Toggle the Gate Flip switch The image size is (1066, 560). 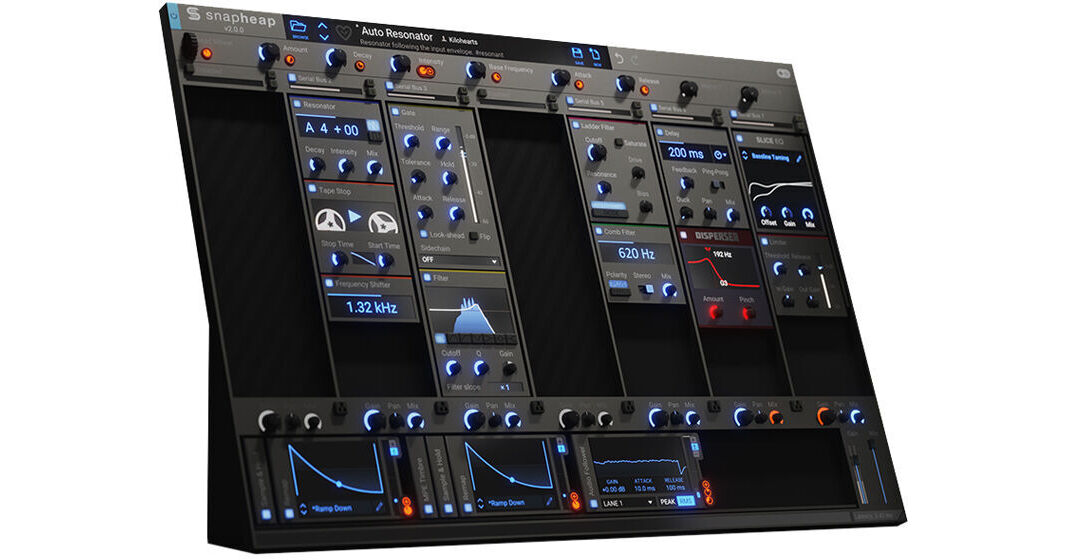coord(473,237)
